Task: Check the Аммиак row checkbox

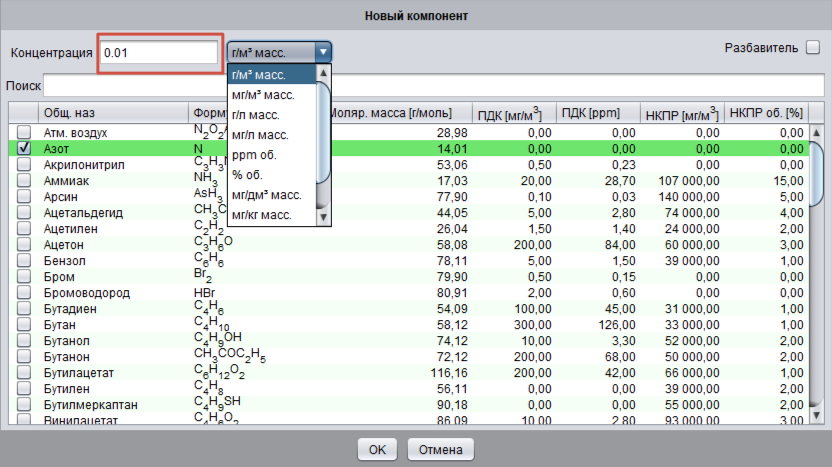Action: tap(24, 180)
